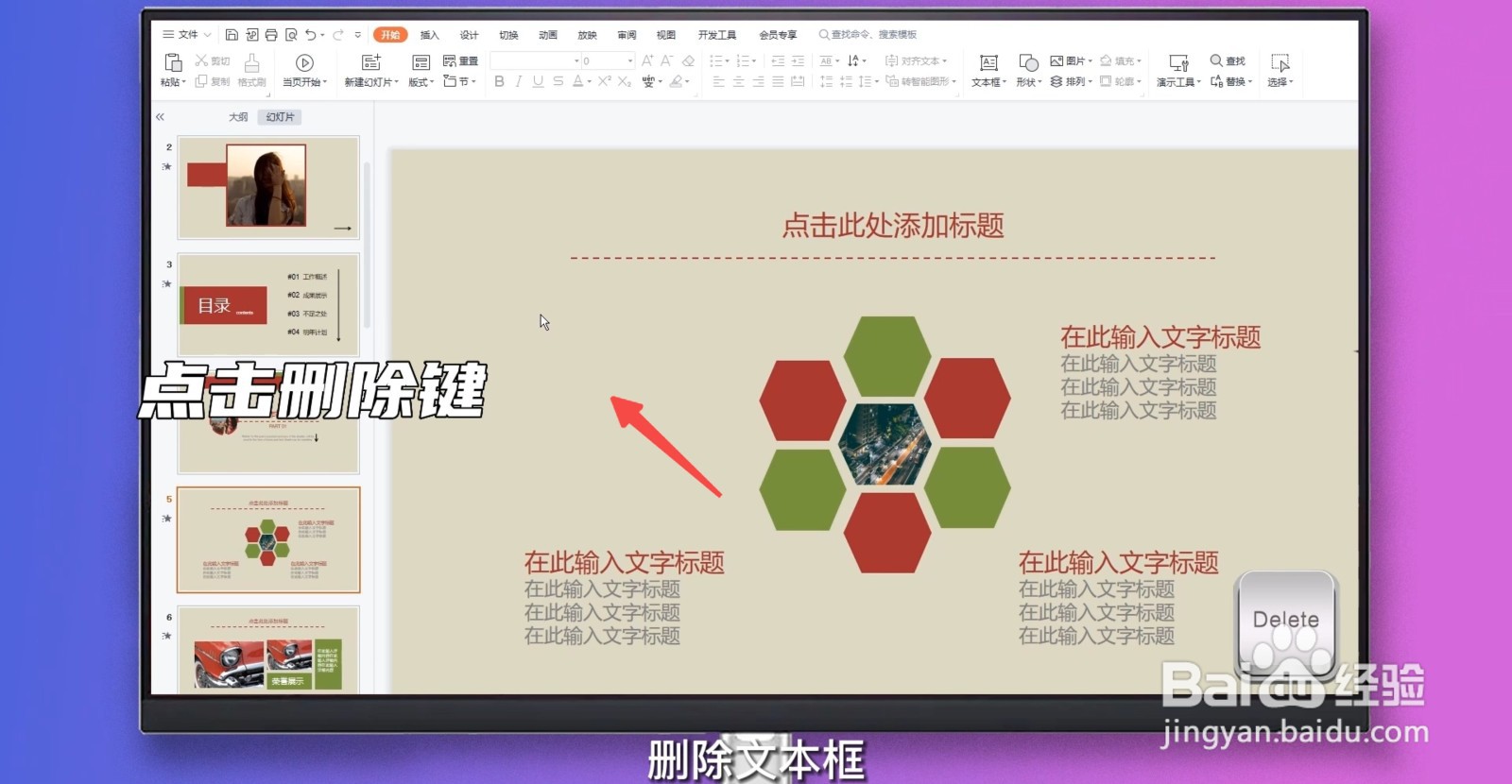This screenshot has width=1512, height=784.
Task: Click the Redo arrow icon
Action: (337, 35)
